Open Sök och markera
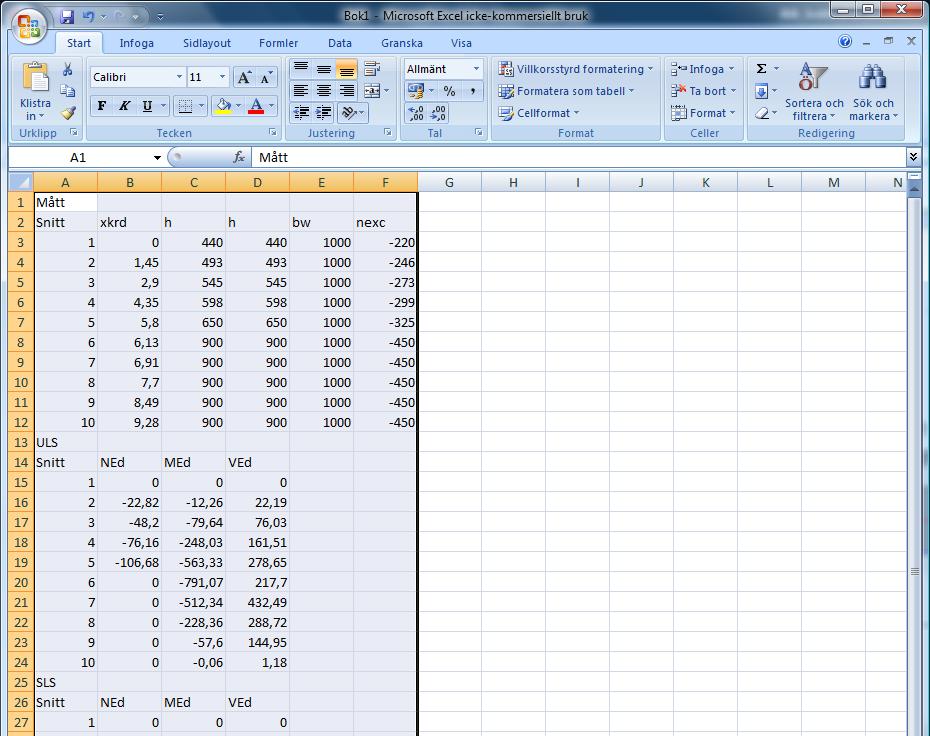Viewport: 930px width, 736px height. 872,92
